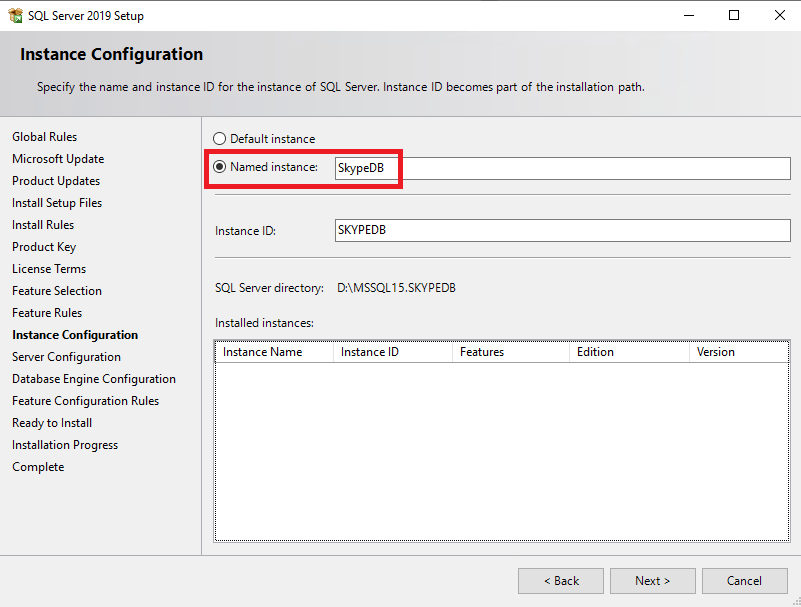Select the Installation Progress step
This screenshot has height=607, width=801.
pos(65,445)
